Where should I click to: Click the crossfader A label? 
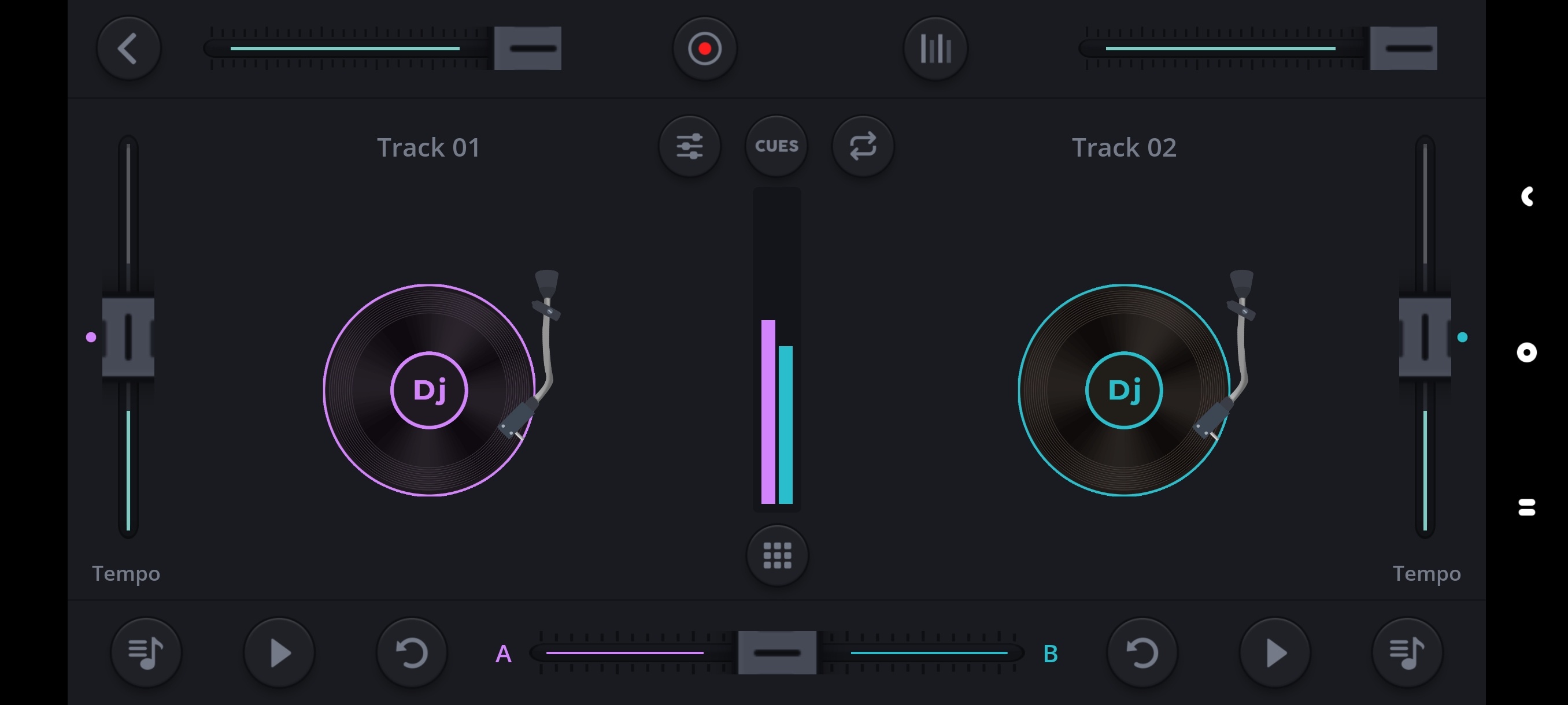(x=504, y=654)
